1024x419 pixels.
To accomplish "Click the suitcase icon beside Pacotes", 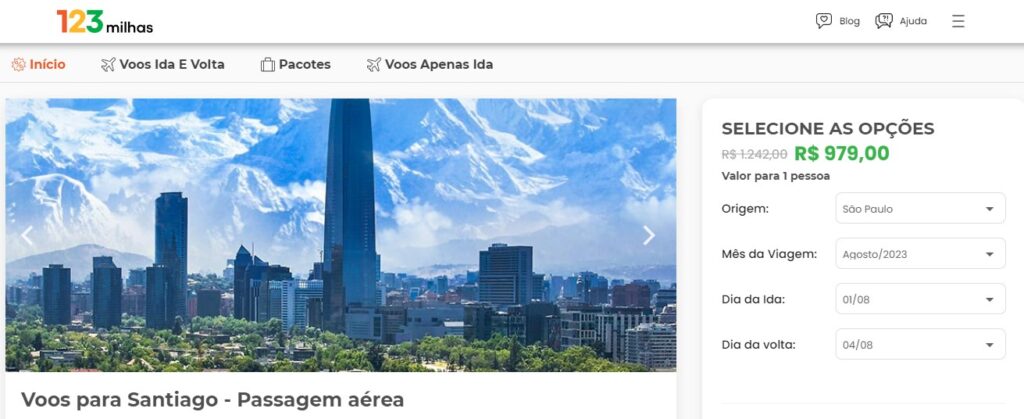I will point(268,65).
